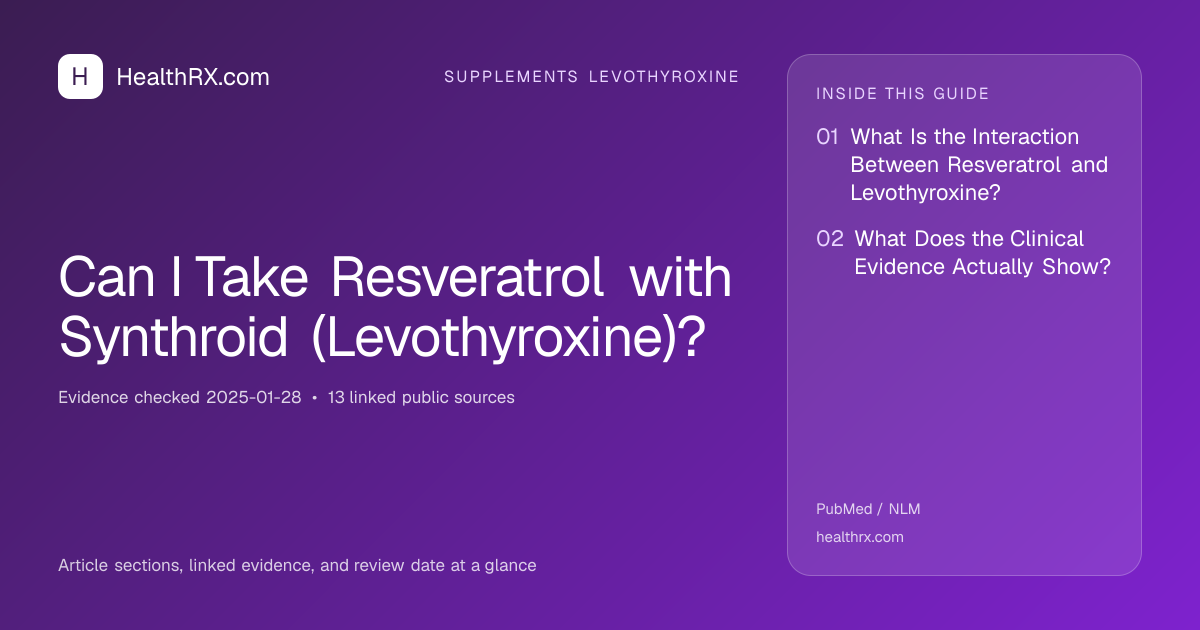
Task: Click the 'Article sections, linked evidence' footer caption
Action: pyautogui.click(x=297, y=565)
